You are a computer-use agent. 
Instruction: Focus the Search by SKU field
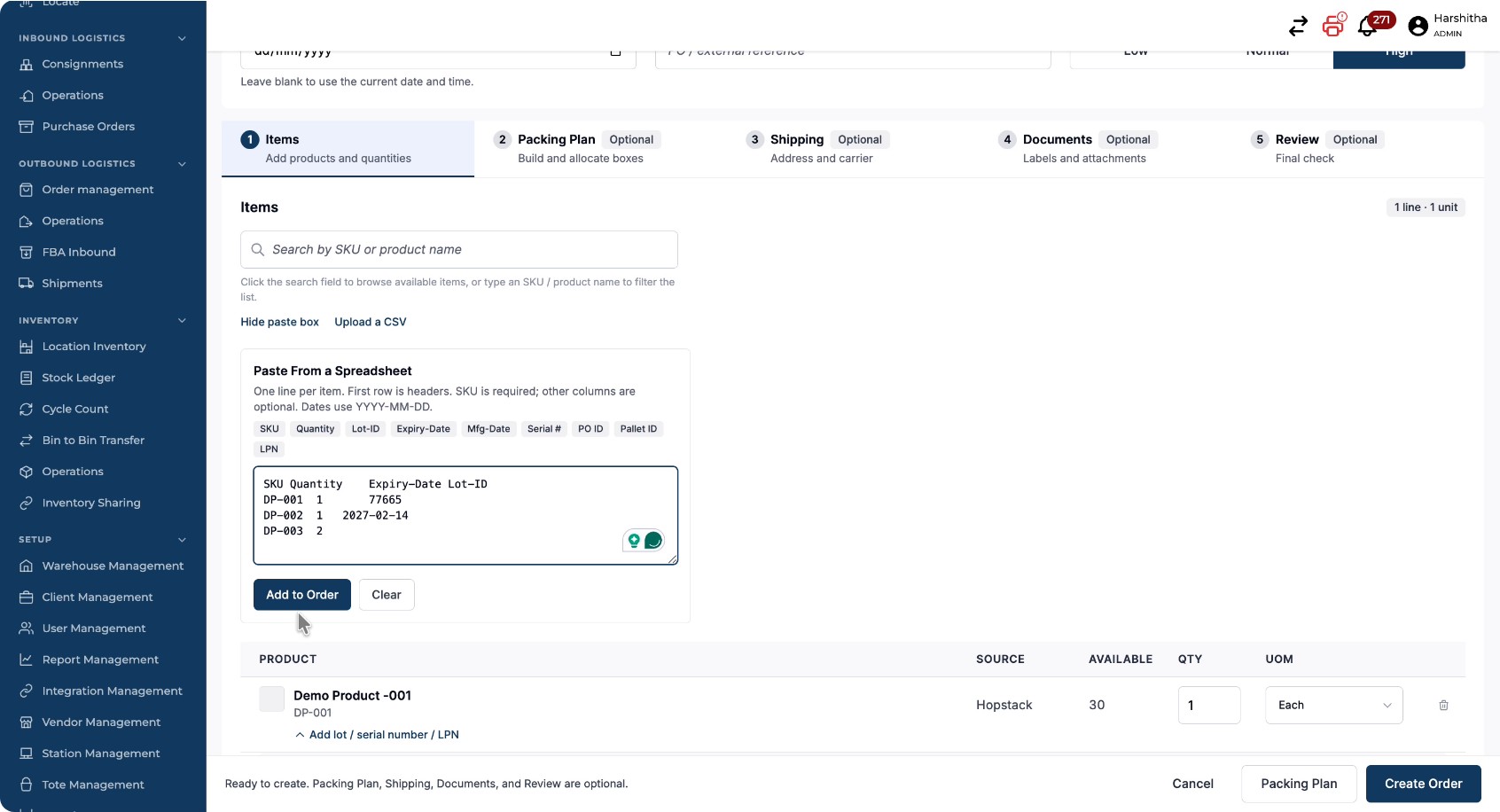(x=459, y=250)
